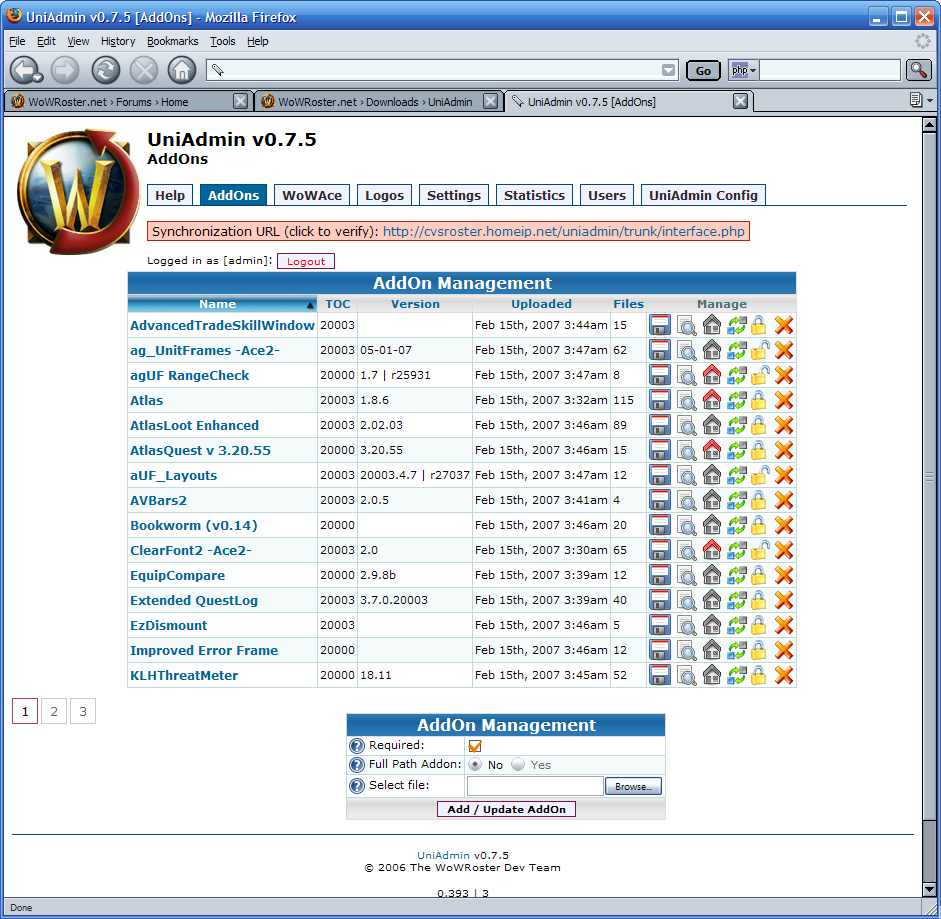Viewport: 941px width, 919px height.
Task: Click the red X icon for Atlas
Action: 784,400
